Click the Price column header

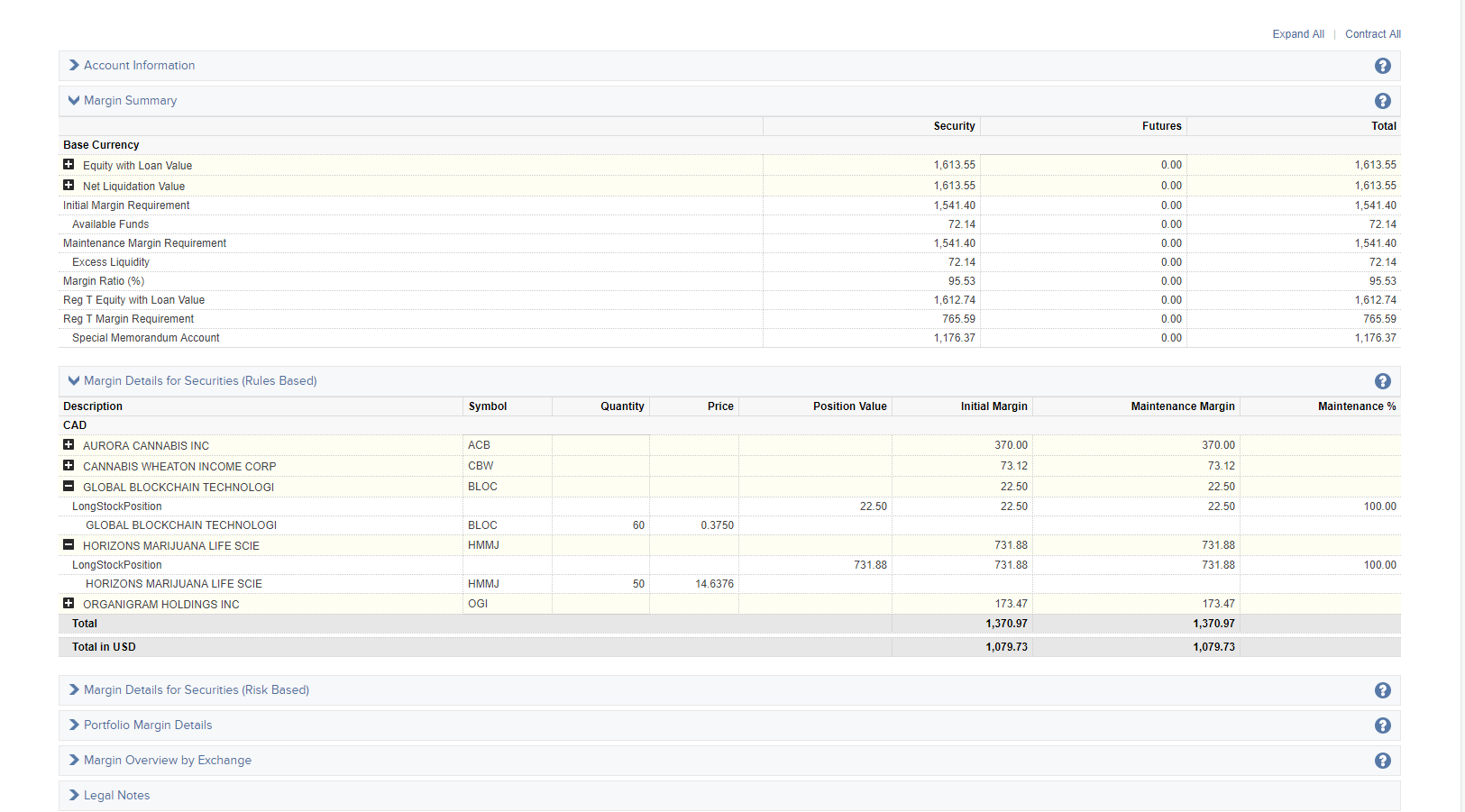pyautogui.click(x=720, y=406)
